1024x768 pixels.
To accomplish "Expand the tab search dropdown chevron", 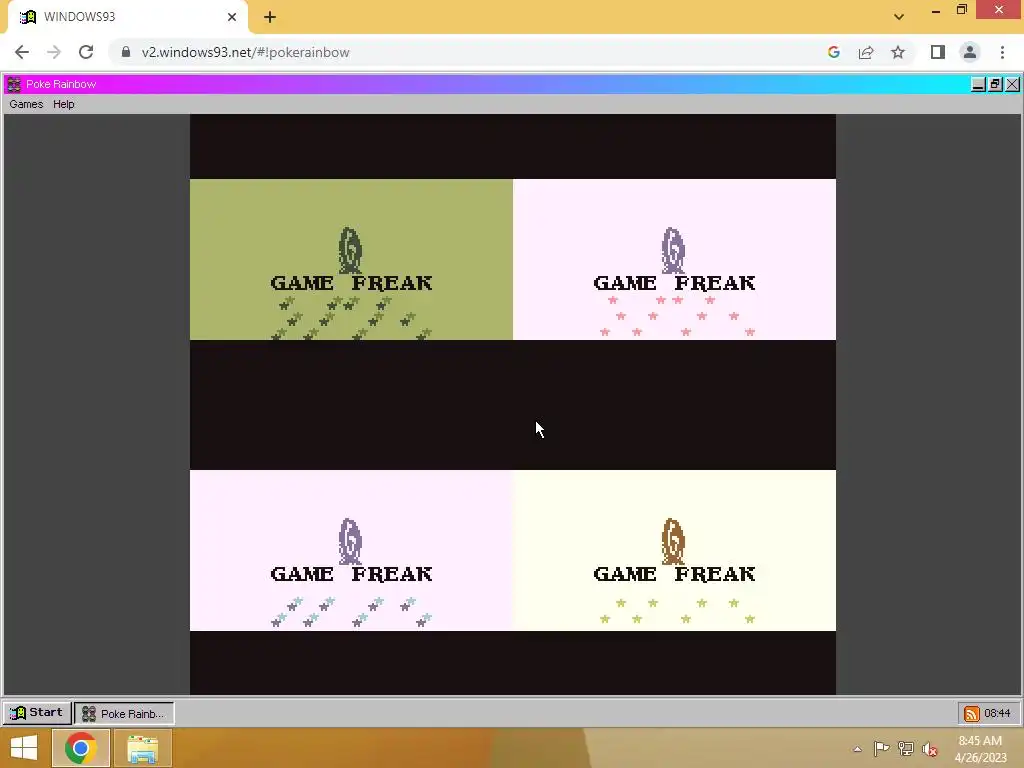I will point(899,17).
